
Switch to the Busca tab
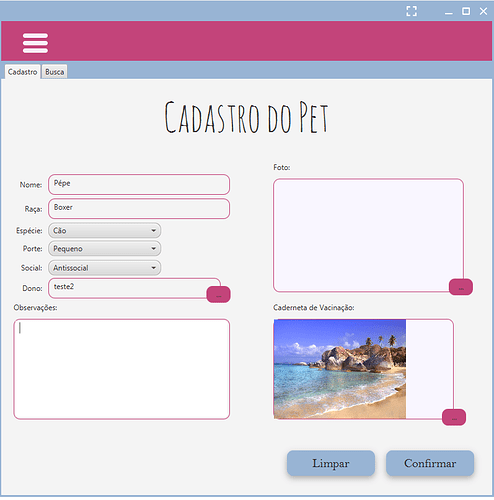[54, 72]
